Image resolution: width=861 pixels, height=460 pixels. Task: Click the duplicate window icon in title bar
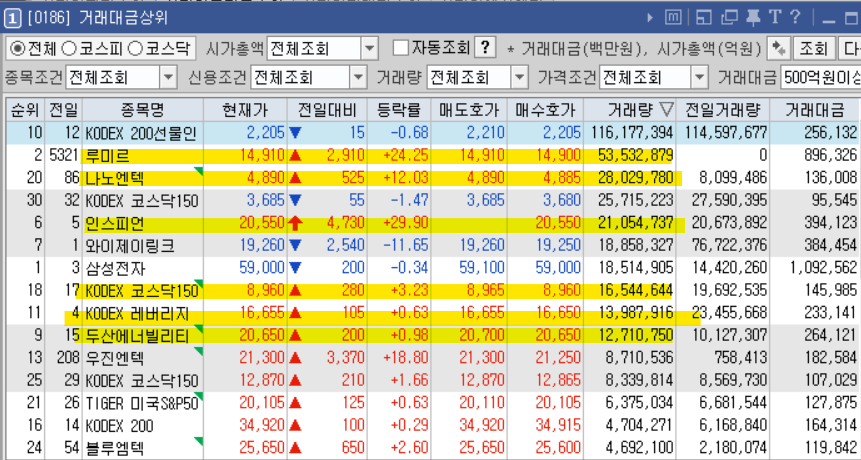pyautogui.click(x=729, y=18)
